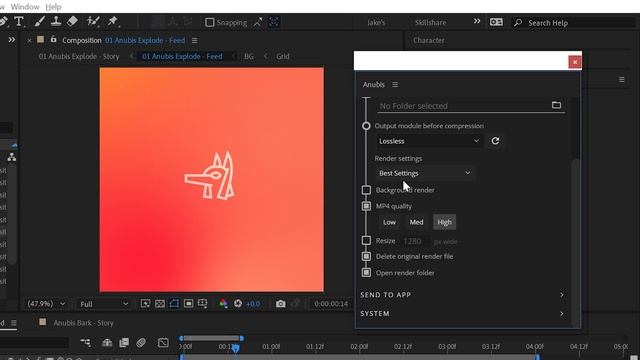
Task: Navigate to 01 Anubis Explode - Story breadcrumb
Action: [79, 56]
